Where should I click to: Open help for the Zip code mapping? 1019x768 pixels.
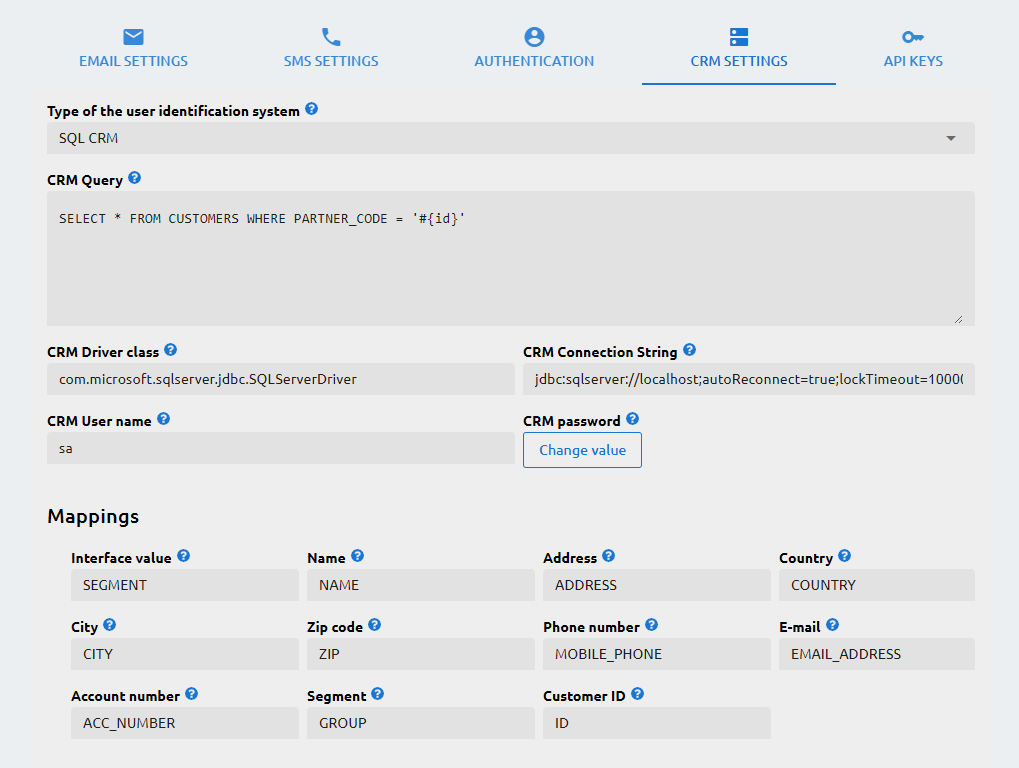[x=374, y=626]
